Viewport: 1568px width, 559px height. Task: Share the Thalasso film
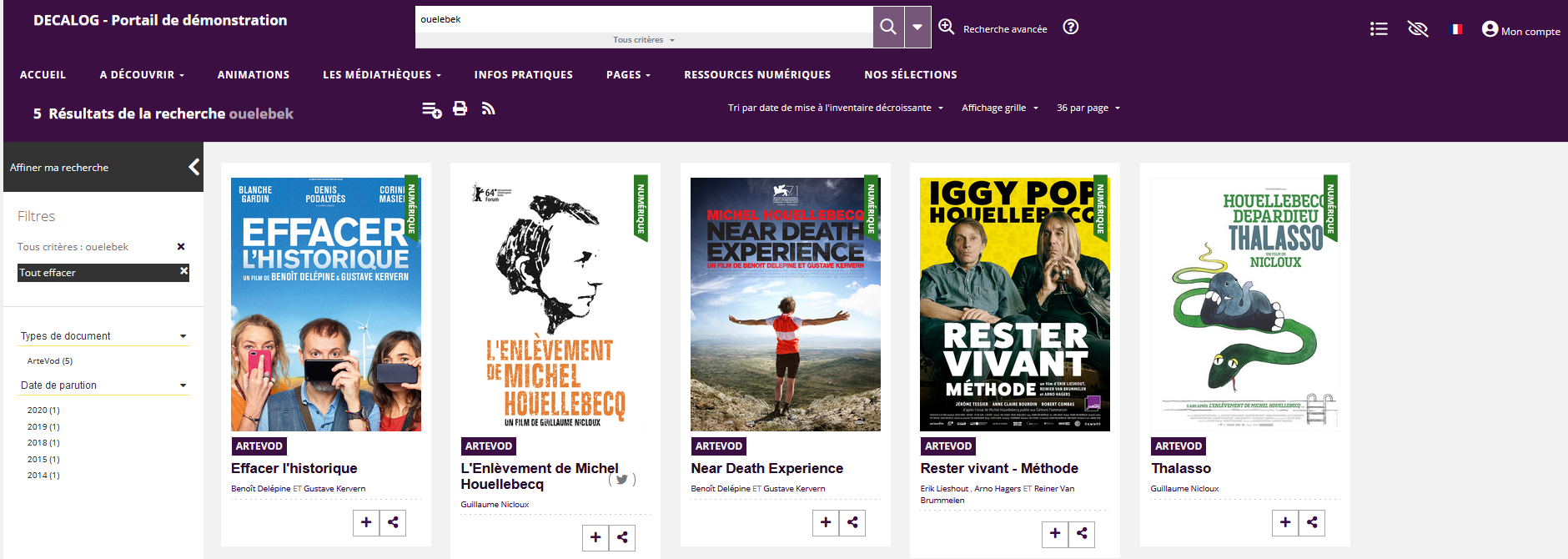(1312, 522)
